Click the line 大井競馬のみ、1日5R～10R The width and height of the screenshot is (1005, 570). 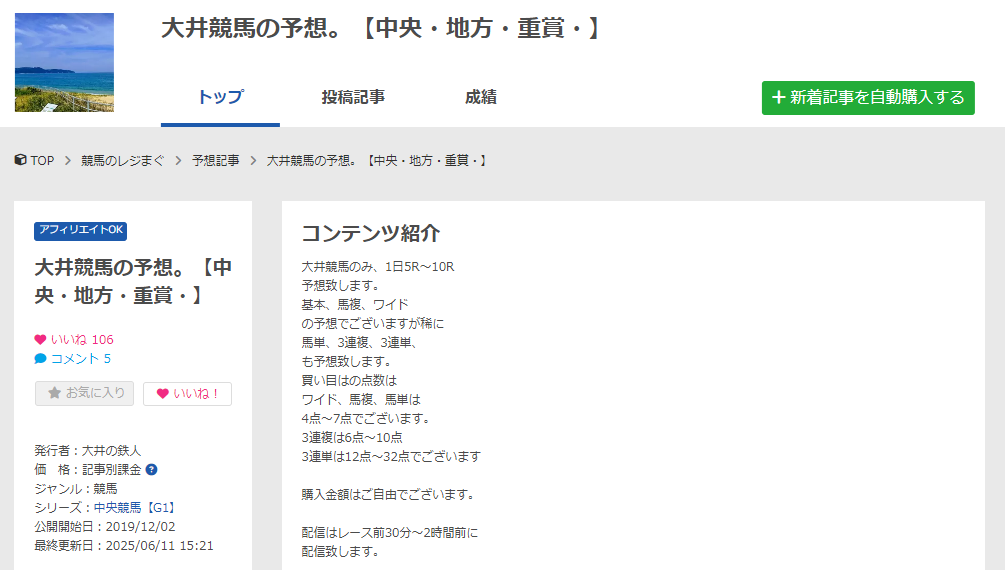pos(378,267)
